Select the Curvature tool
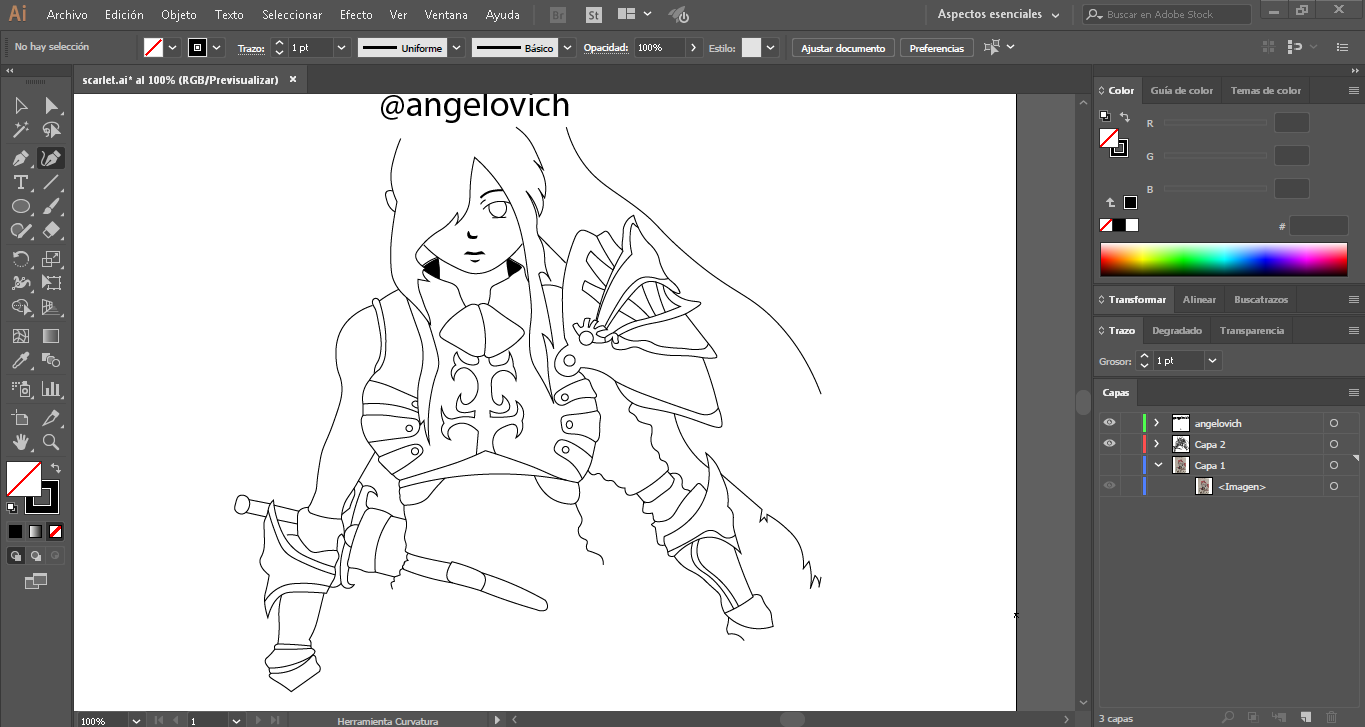 tap(51, 158)
